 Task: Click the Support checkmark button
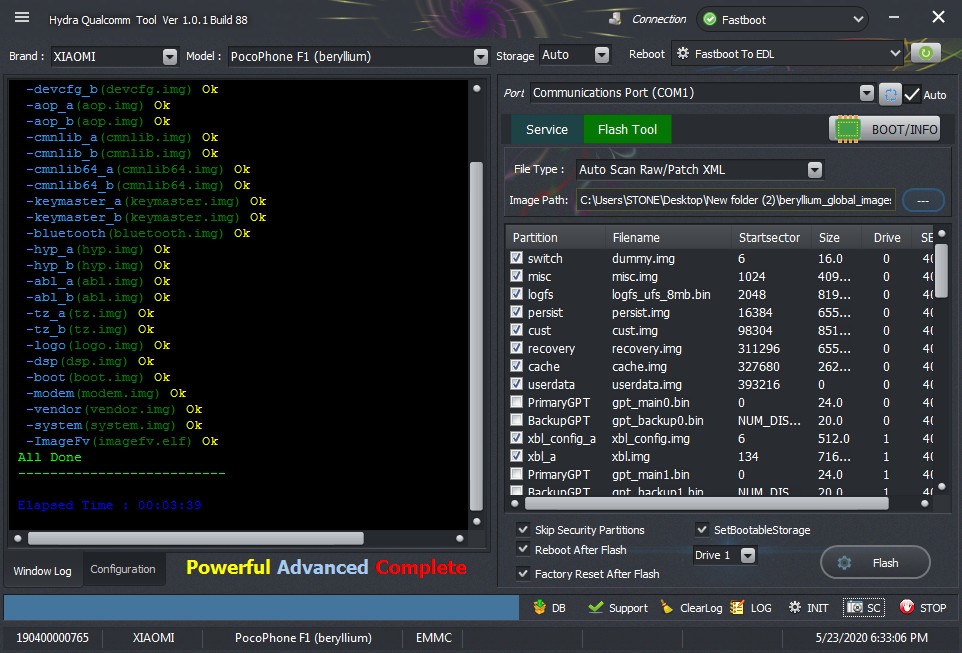click(617, 608)
